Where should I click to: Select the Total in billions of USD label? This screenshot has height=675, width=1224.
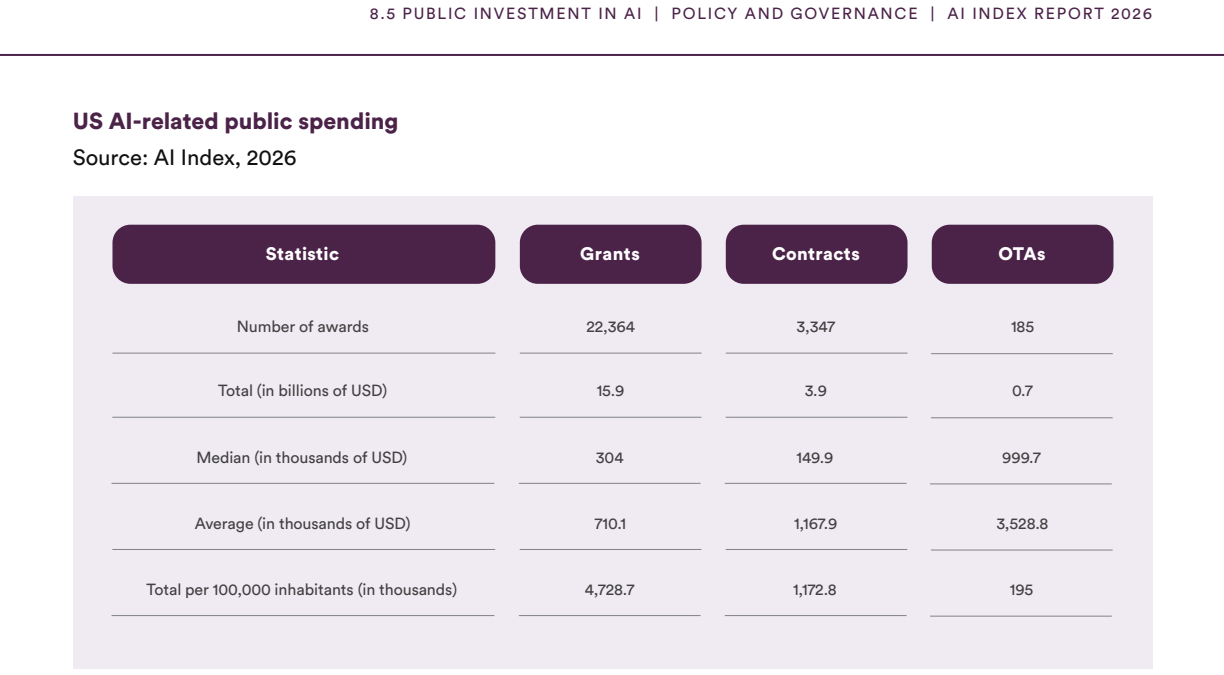pyautogui.click(x=303, y=391)
